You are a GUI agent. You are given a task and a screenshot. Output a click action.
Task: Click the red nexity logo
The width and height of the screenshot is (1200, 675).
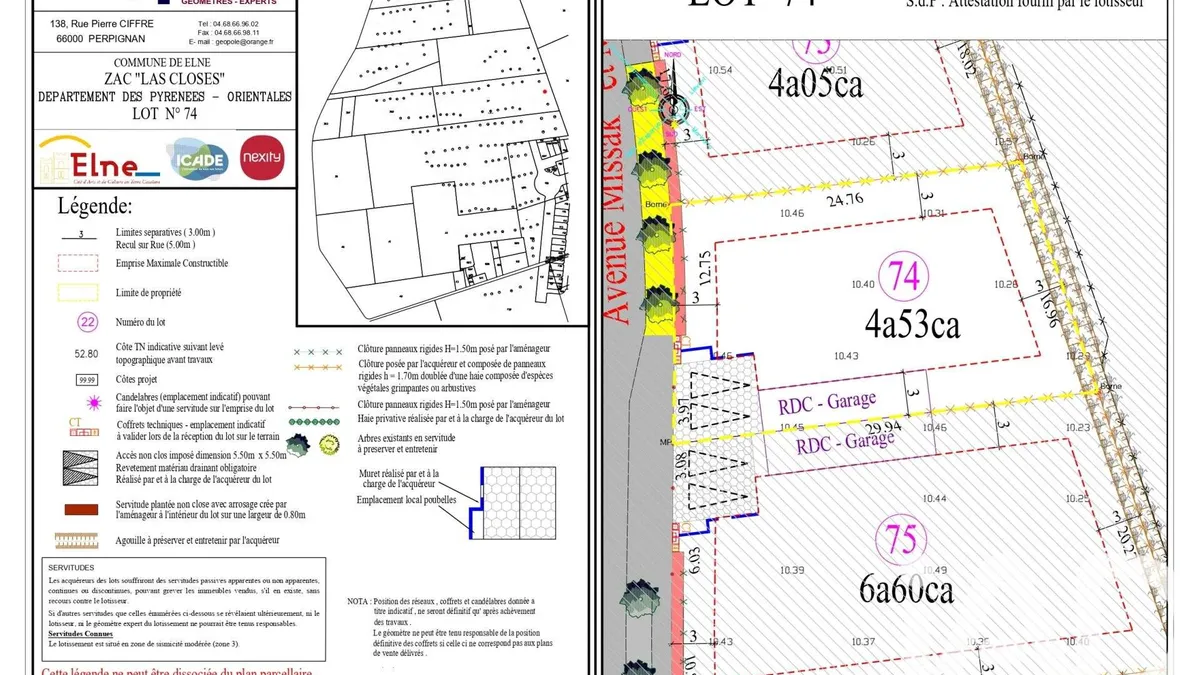[262, 158]
